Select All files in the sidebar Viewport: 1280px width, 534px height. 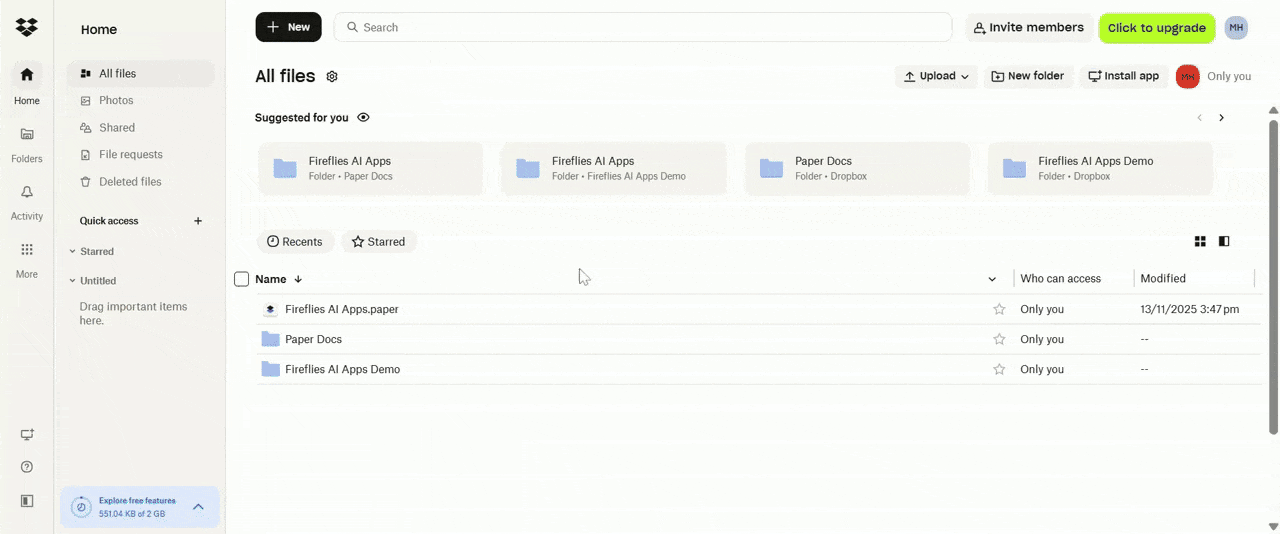141,74
